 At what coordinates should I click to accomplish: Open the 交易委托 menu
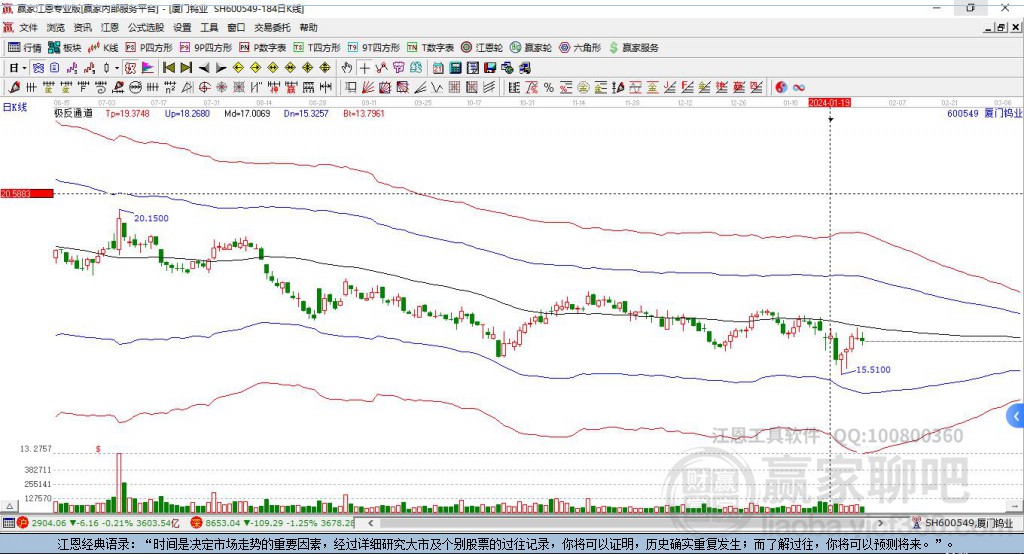click(x=272, y=27)
